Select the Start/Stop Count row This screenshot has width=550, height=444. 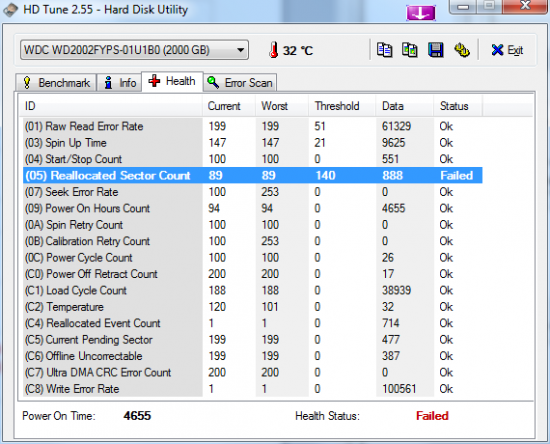253,159
